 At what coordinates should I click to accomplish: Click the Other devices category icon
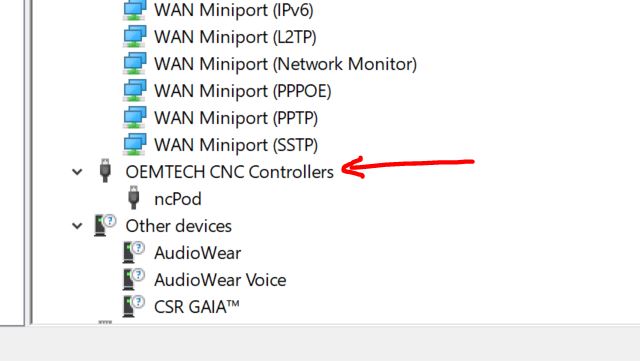click(105, 225)
